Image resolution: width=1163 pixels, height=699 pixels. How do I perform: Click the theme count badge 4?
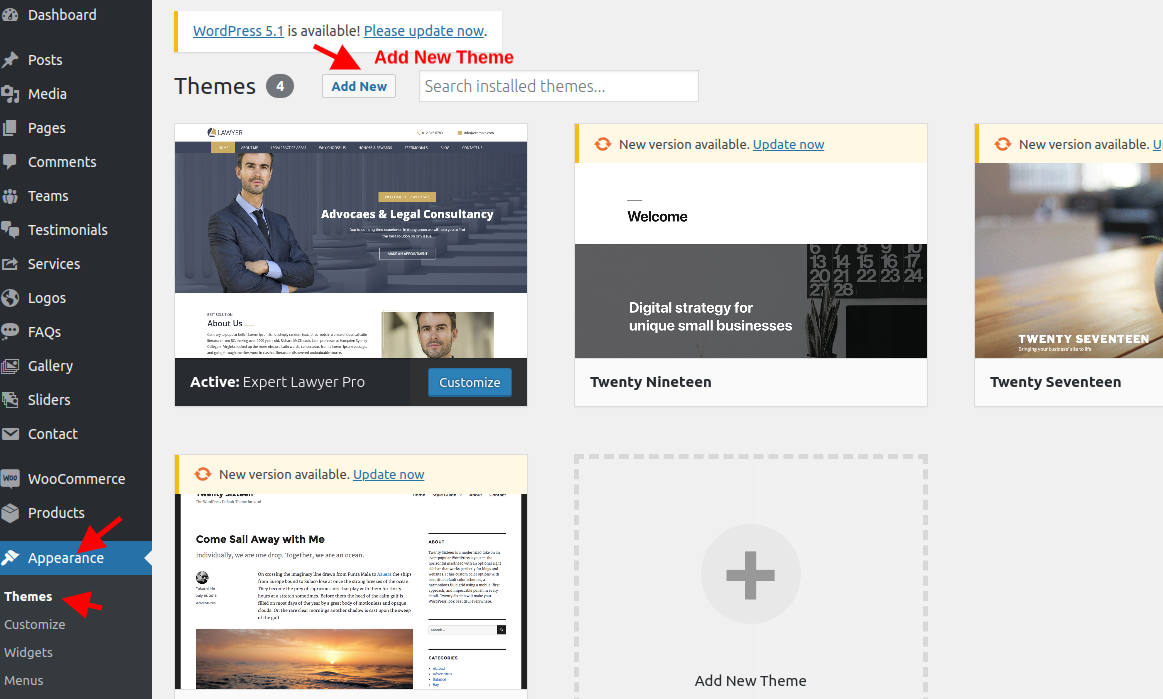pos(280,86)
